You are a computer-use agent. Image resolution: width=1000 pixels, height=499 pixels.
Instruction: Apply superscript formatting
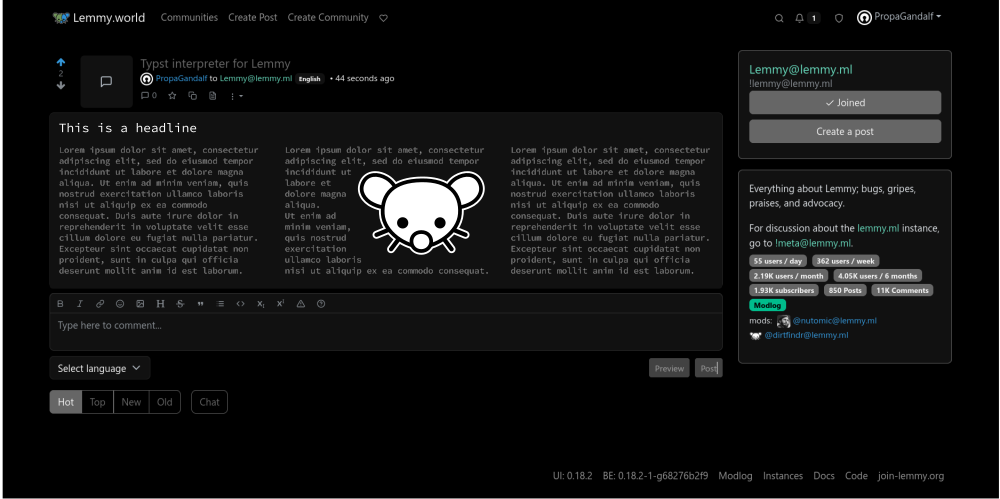281,304
